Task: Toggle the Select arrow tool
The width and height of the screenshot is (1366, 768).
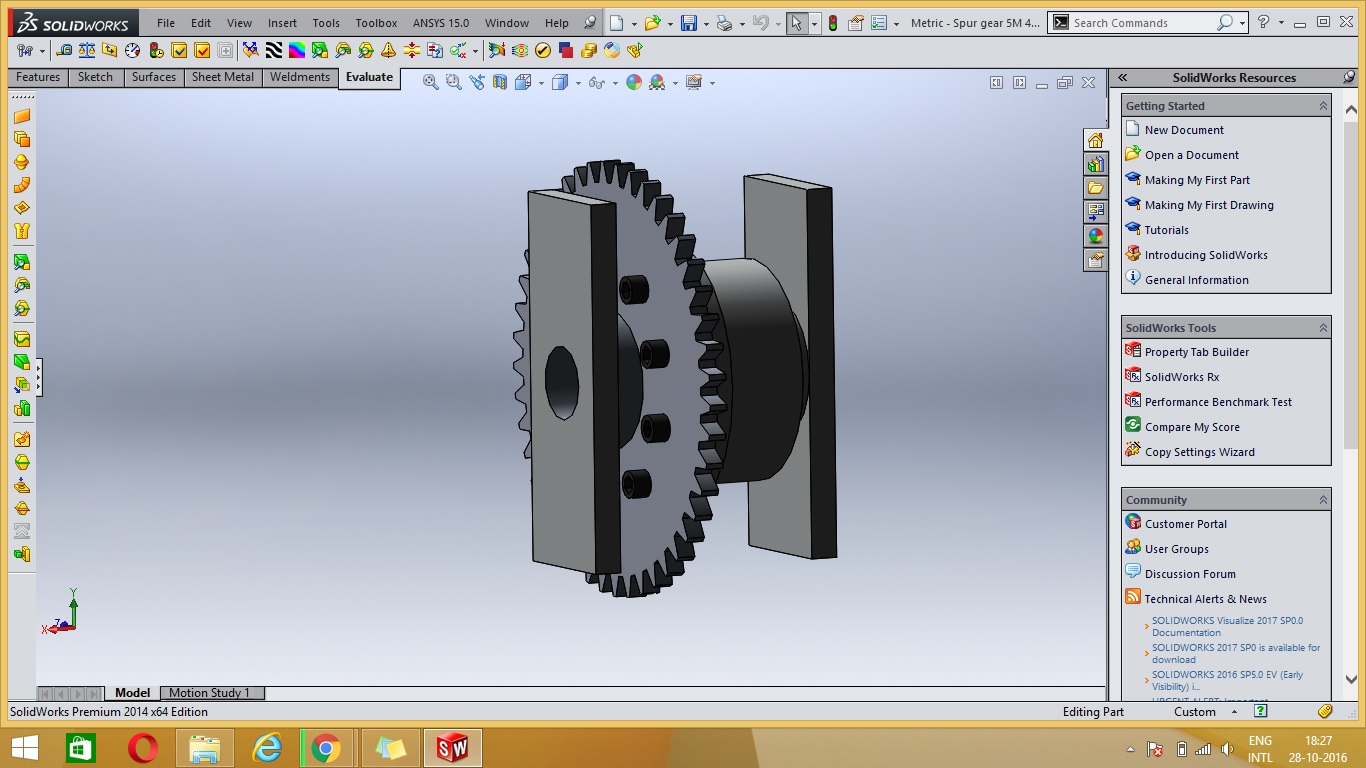Action: tap(797, 23)
